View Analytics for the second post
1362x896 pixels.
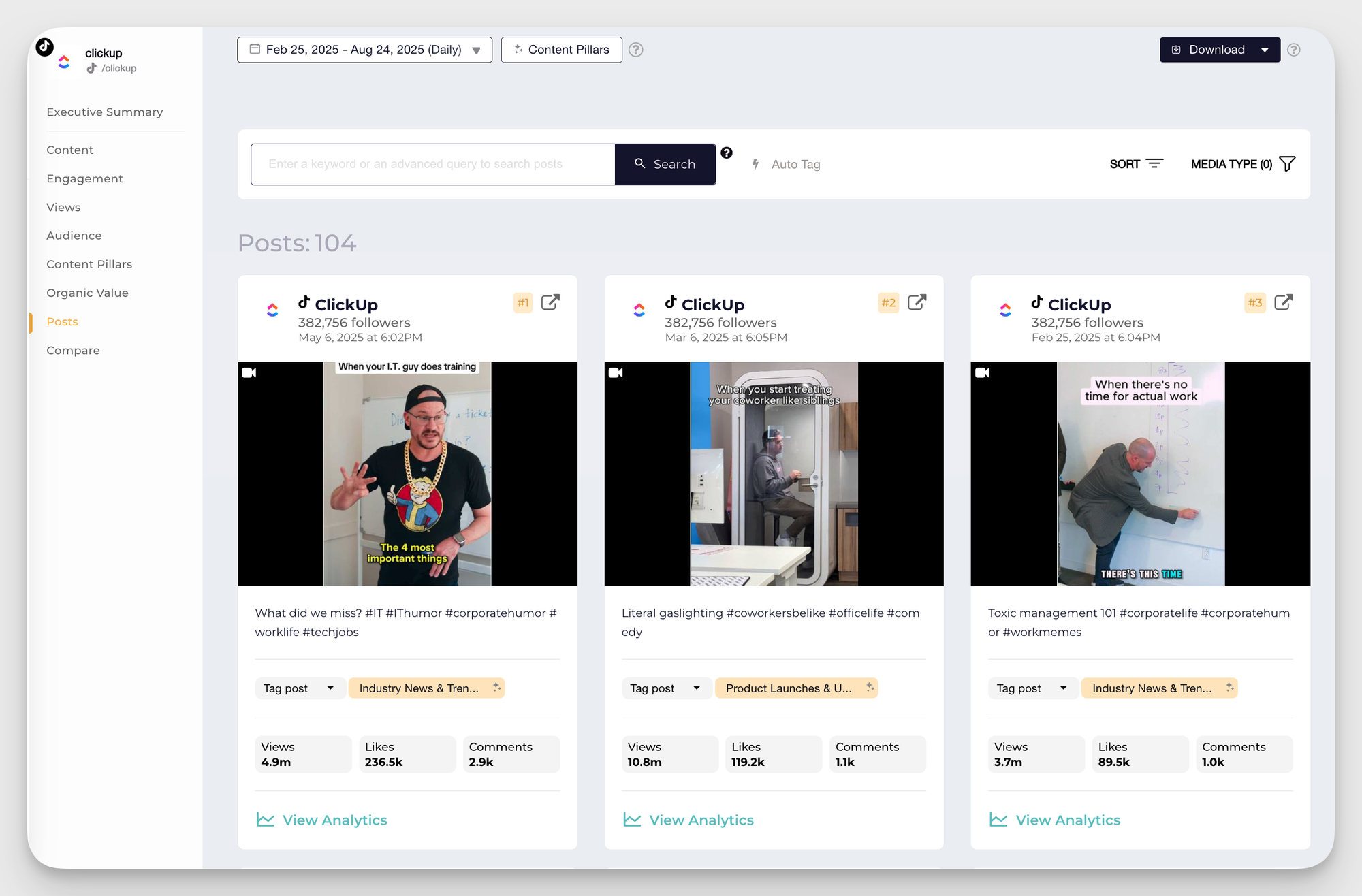pos(701,820)
